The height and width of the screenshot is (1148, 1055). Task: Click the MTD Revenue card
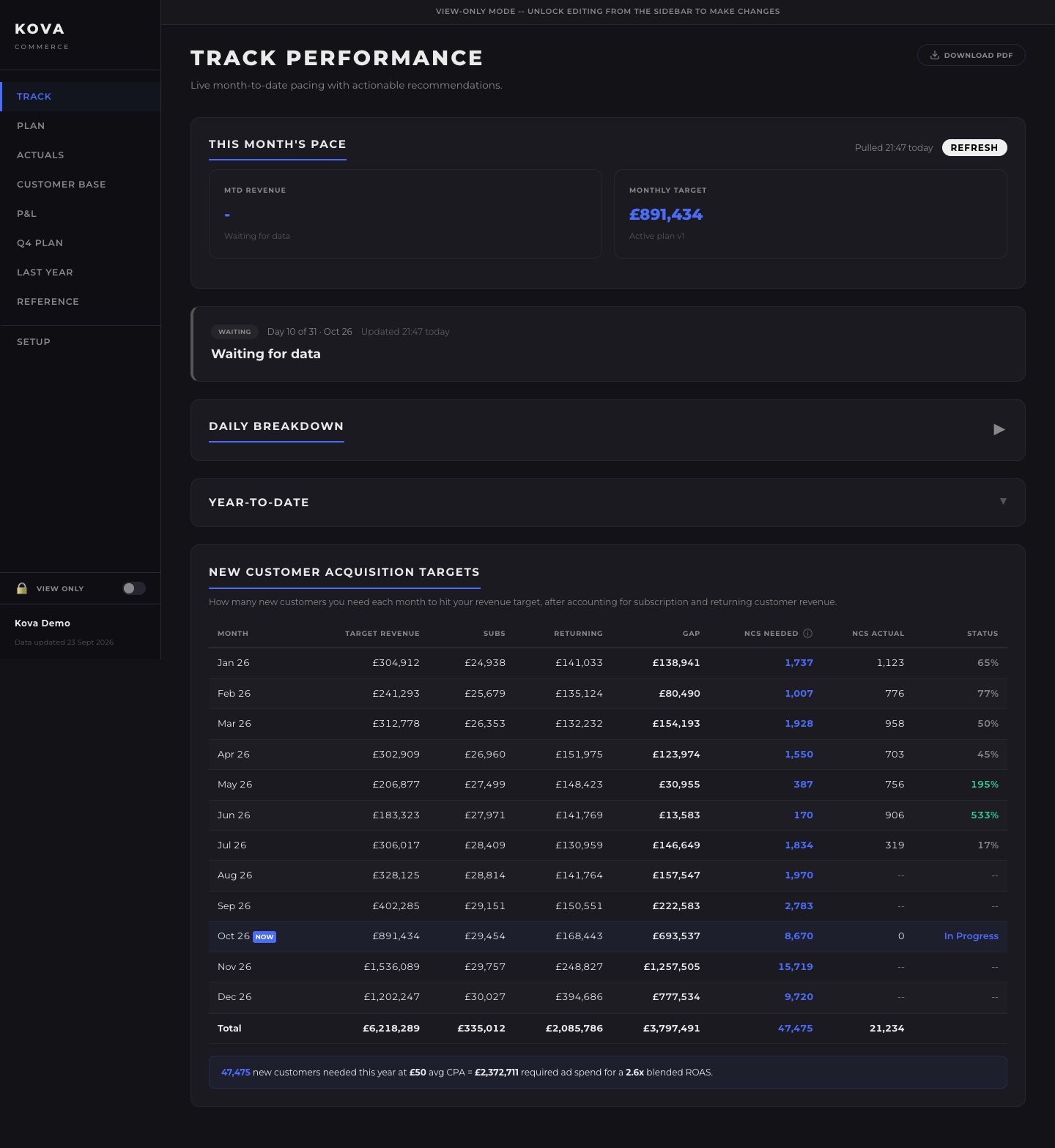tap(405, 214)
